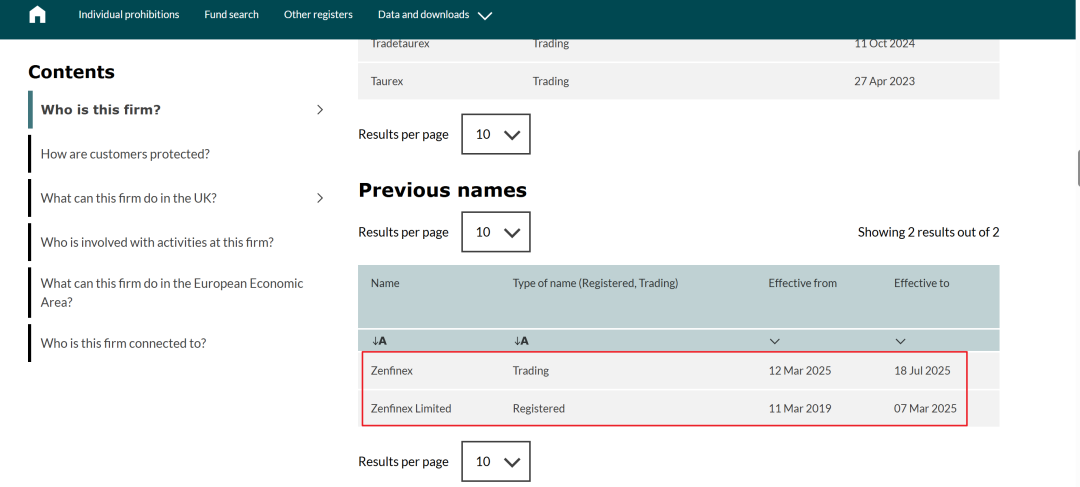This screenshot has width=1080, height=487.
Task: Open Other registers in the top menu
Action: (x=318, y=15)
